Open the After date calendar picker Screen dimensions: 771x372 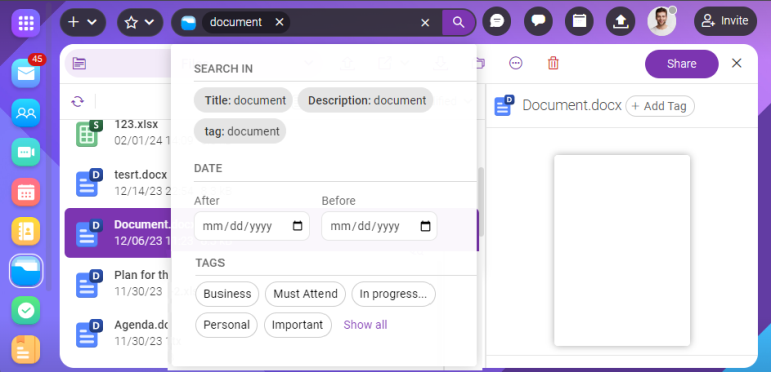[297, 226]
